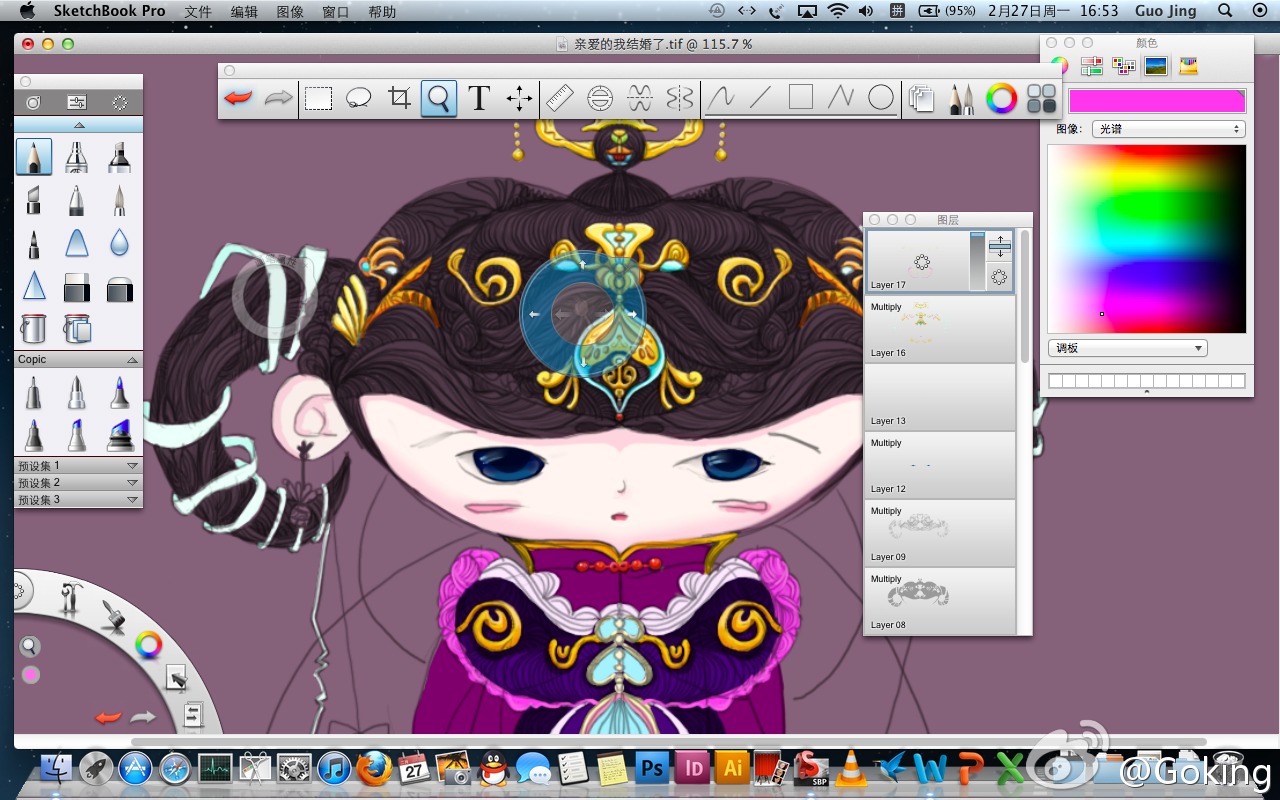Screen dimensions: 1280x800
Task: Switch to crayons tab in Colors panel
Action: point(1188,66)
